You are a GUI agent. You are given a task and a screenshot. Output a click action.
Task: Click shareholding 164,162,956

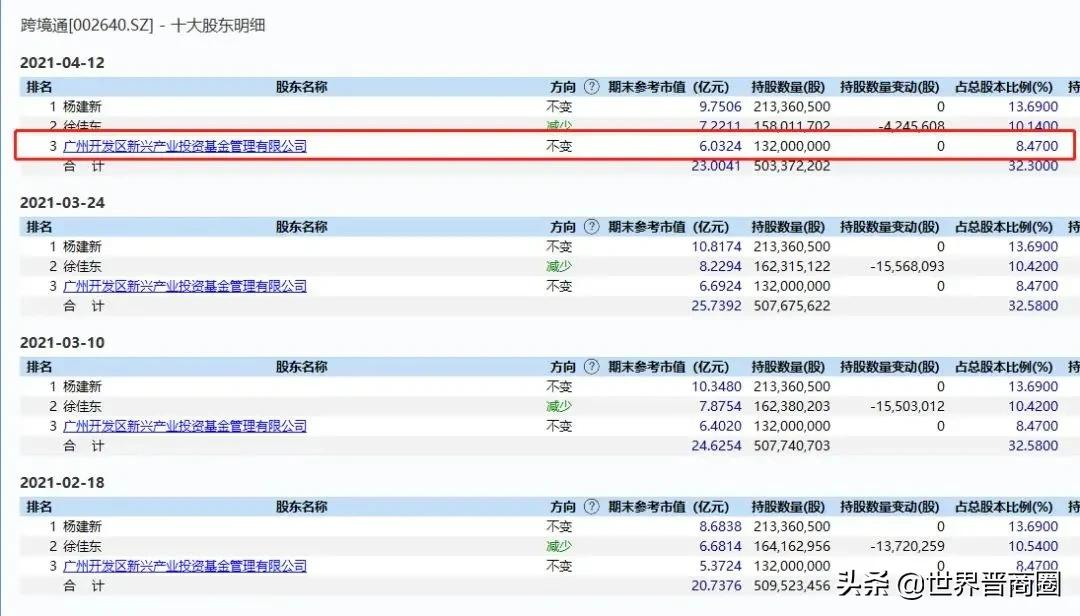point(791,546)
